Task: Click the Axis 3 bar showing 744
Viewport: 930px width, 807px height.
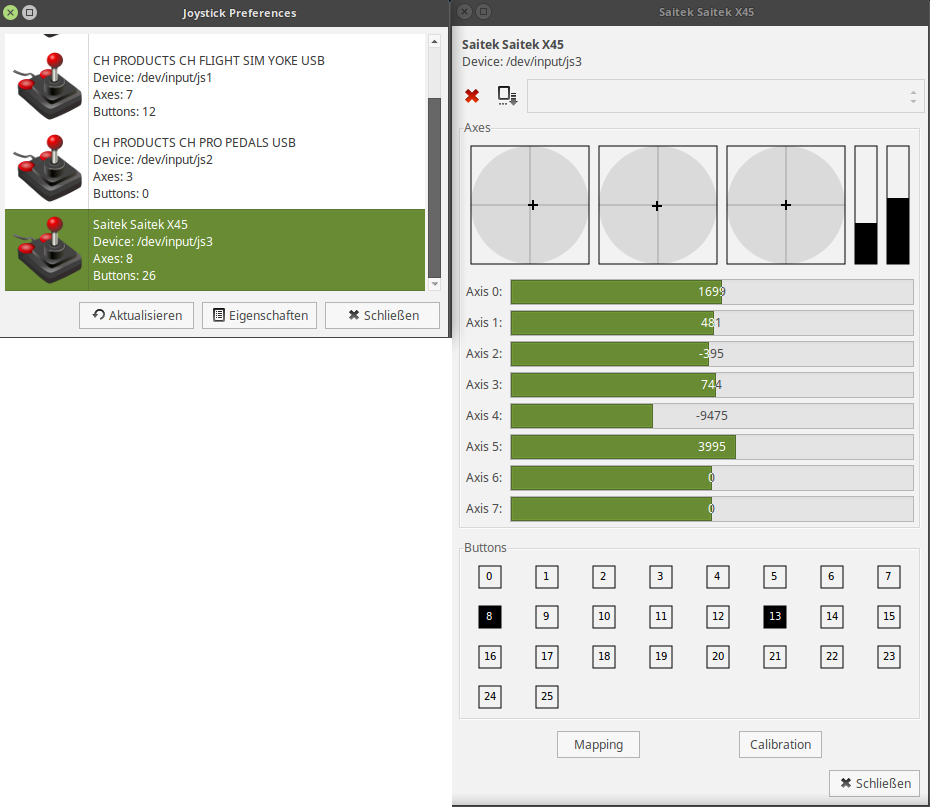Action: click(x=712, y=385)
